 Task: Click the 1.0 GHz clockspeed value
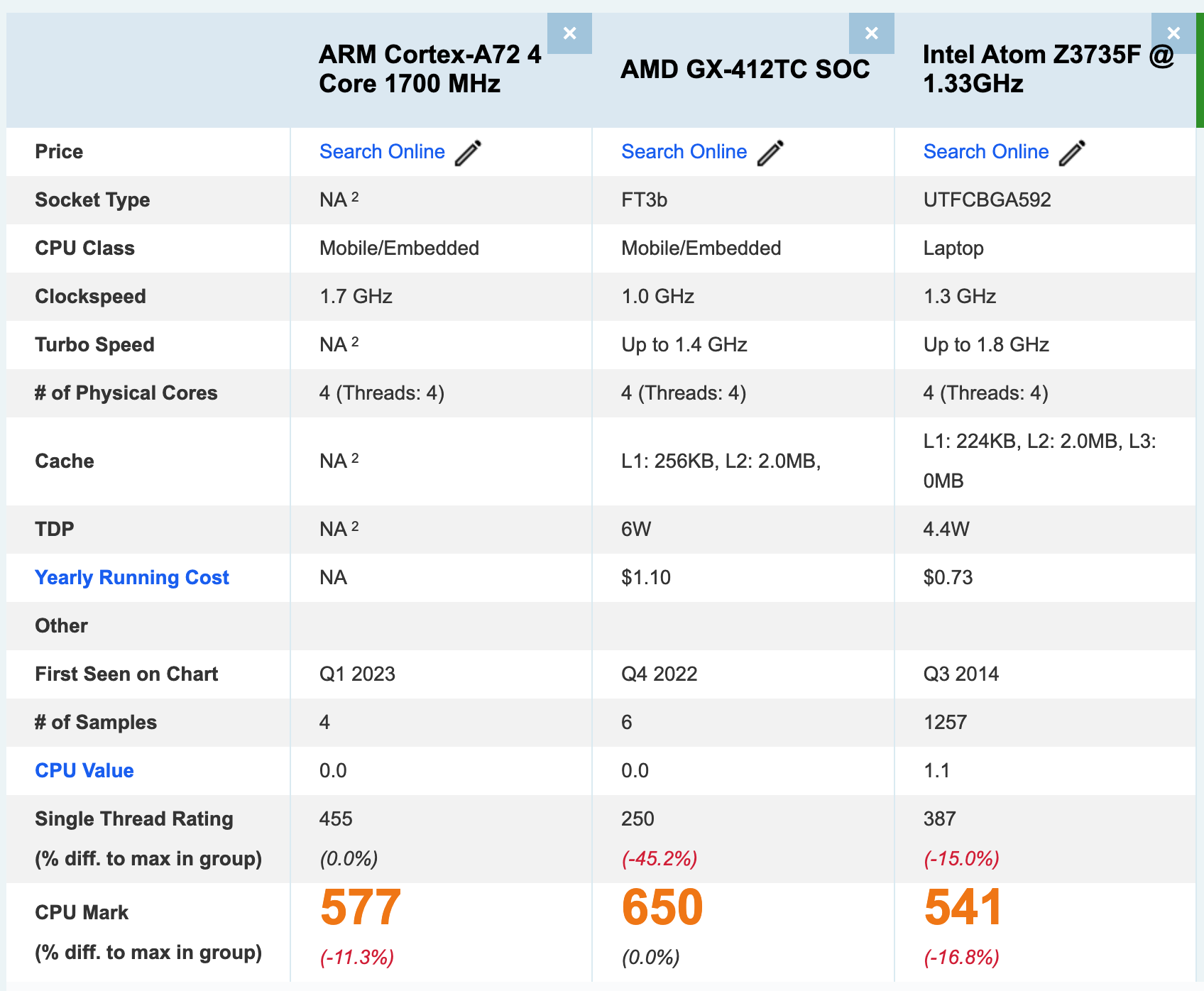coord(658,297)
